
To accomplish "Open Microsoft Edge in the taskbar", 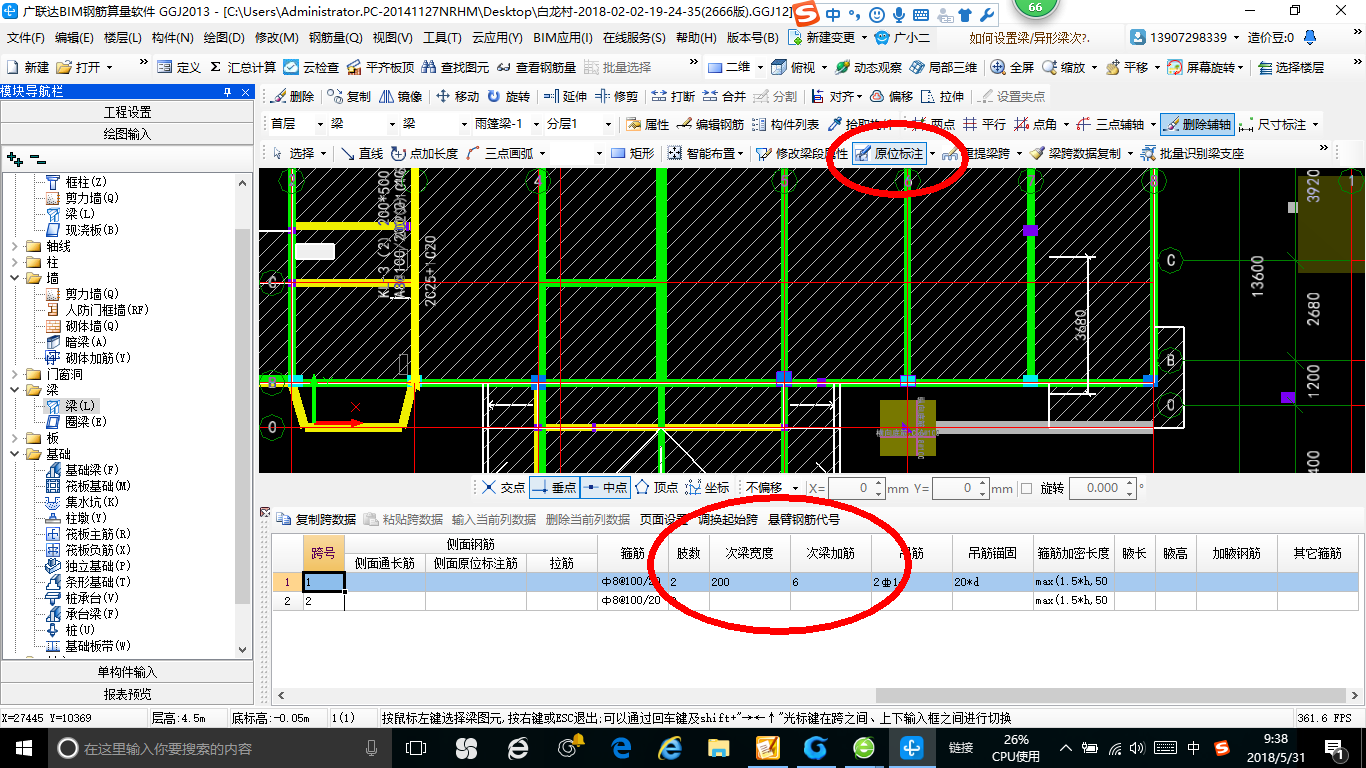I will pyautogui.click(x=622, y=748).
